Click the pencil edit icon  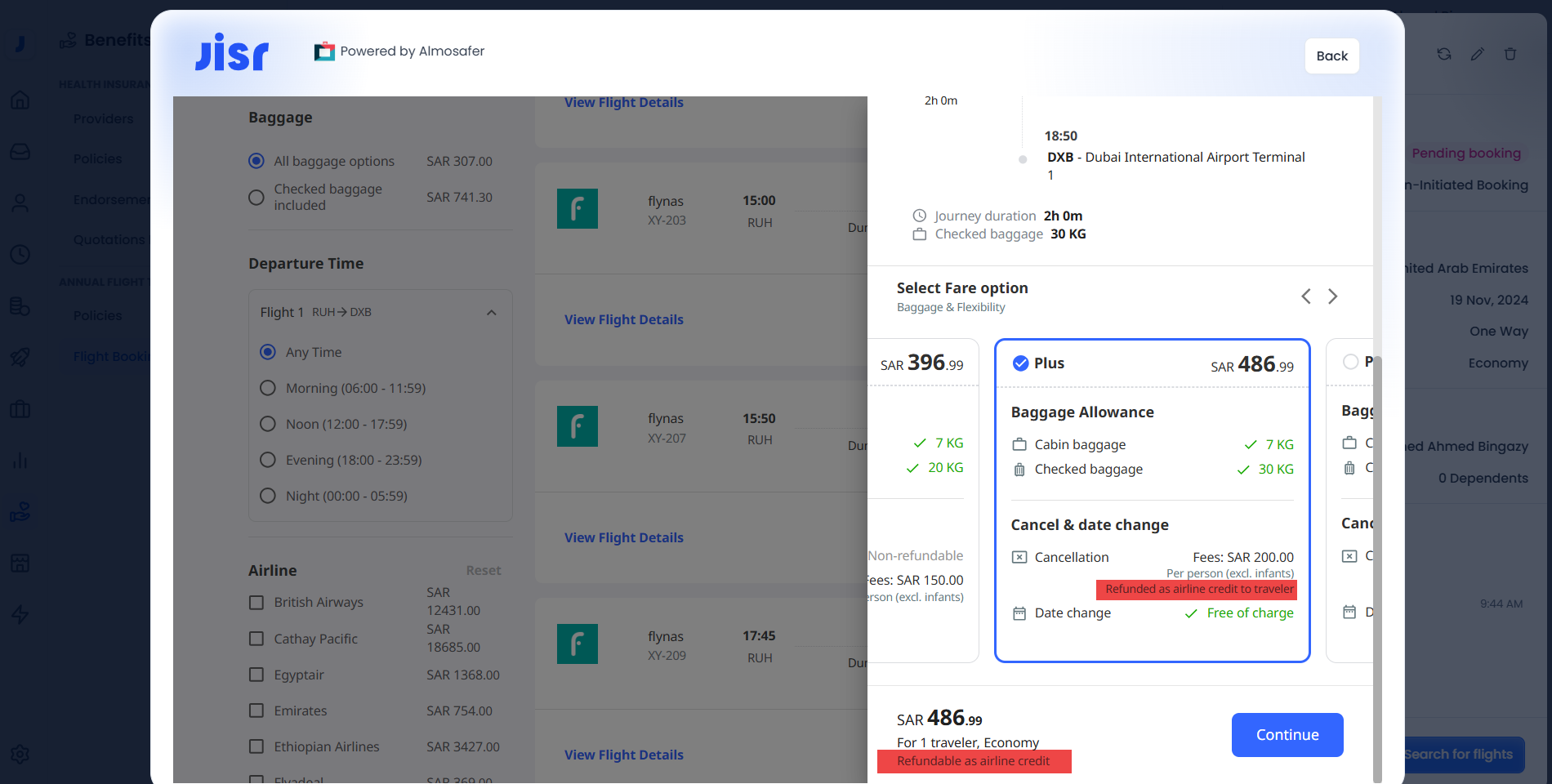tap(1477, 54)
